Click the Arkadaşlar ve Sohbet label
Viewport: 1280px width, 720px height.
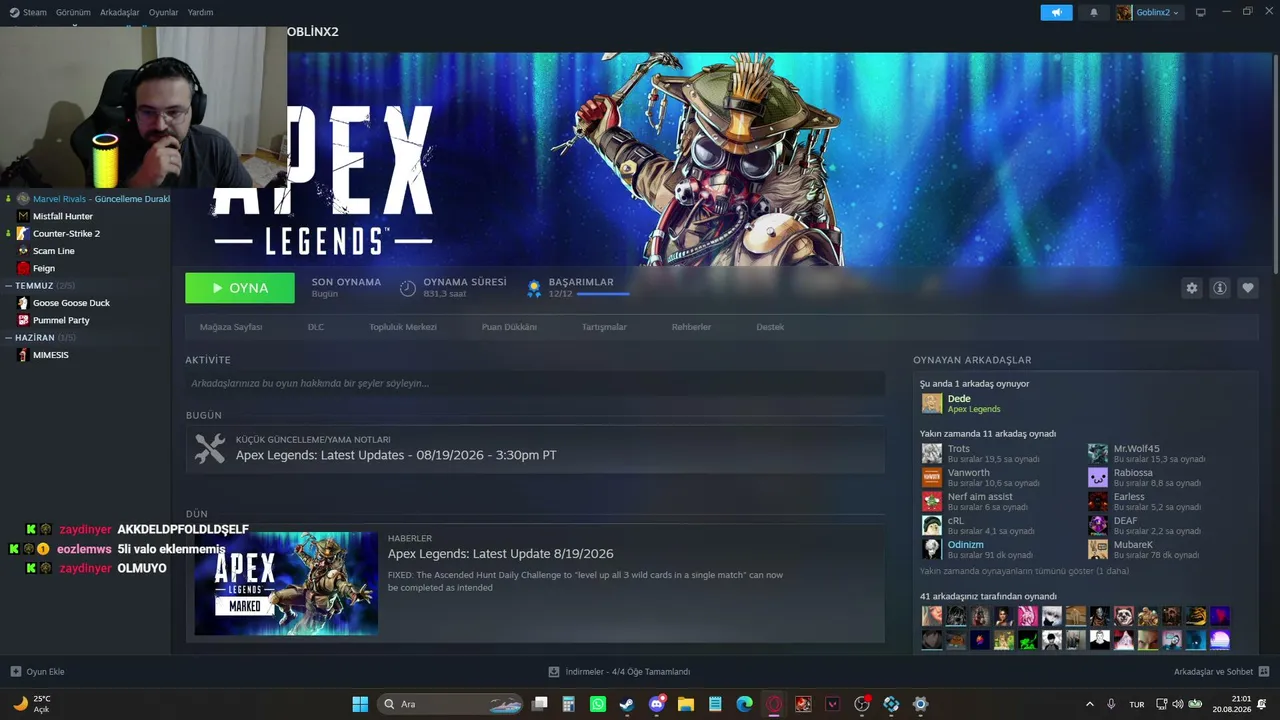coord(1213,672)
